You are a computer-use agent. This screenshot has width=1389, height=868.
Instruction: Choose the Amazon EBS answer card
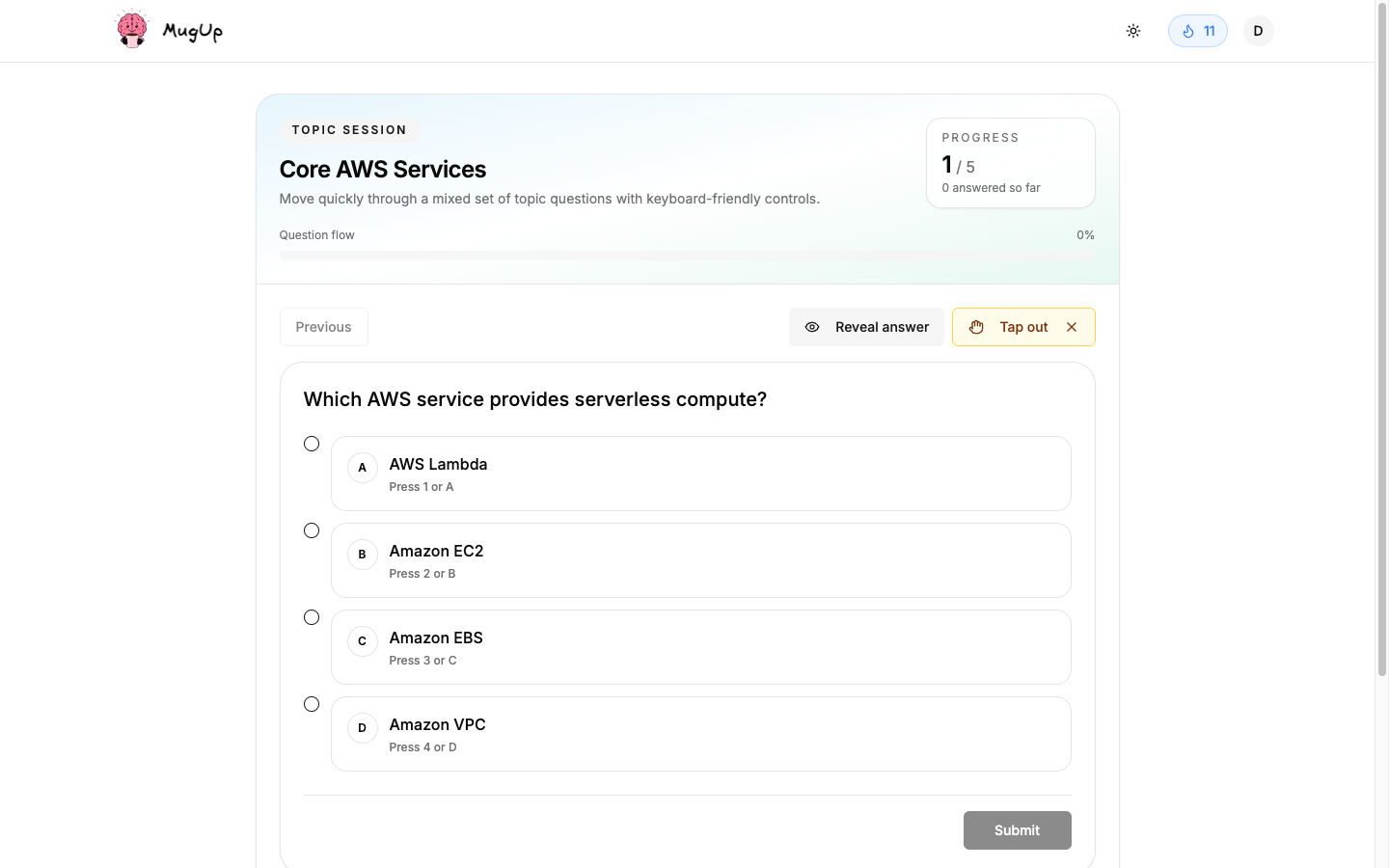[x=701, y=647]
